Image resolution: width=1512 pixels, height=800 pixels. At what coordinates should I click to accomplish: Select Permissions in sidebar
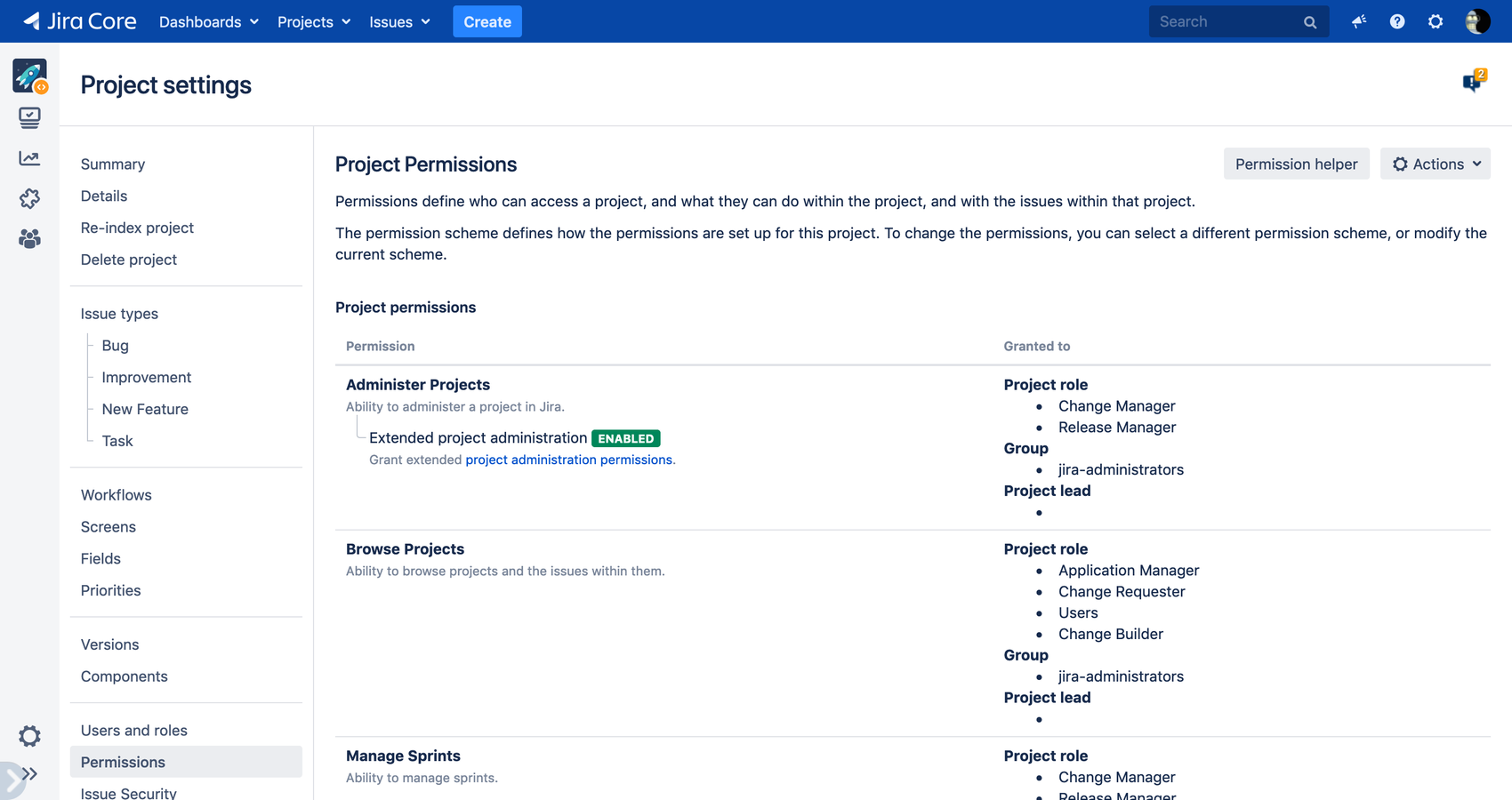click(x=186, y=762)
